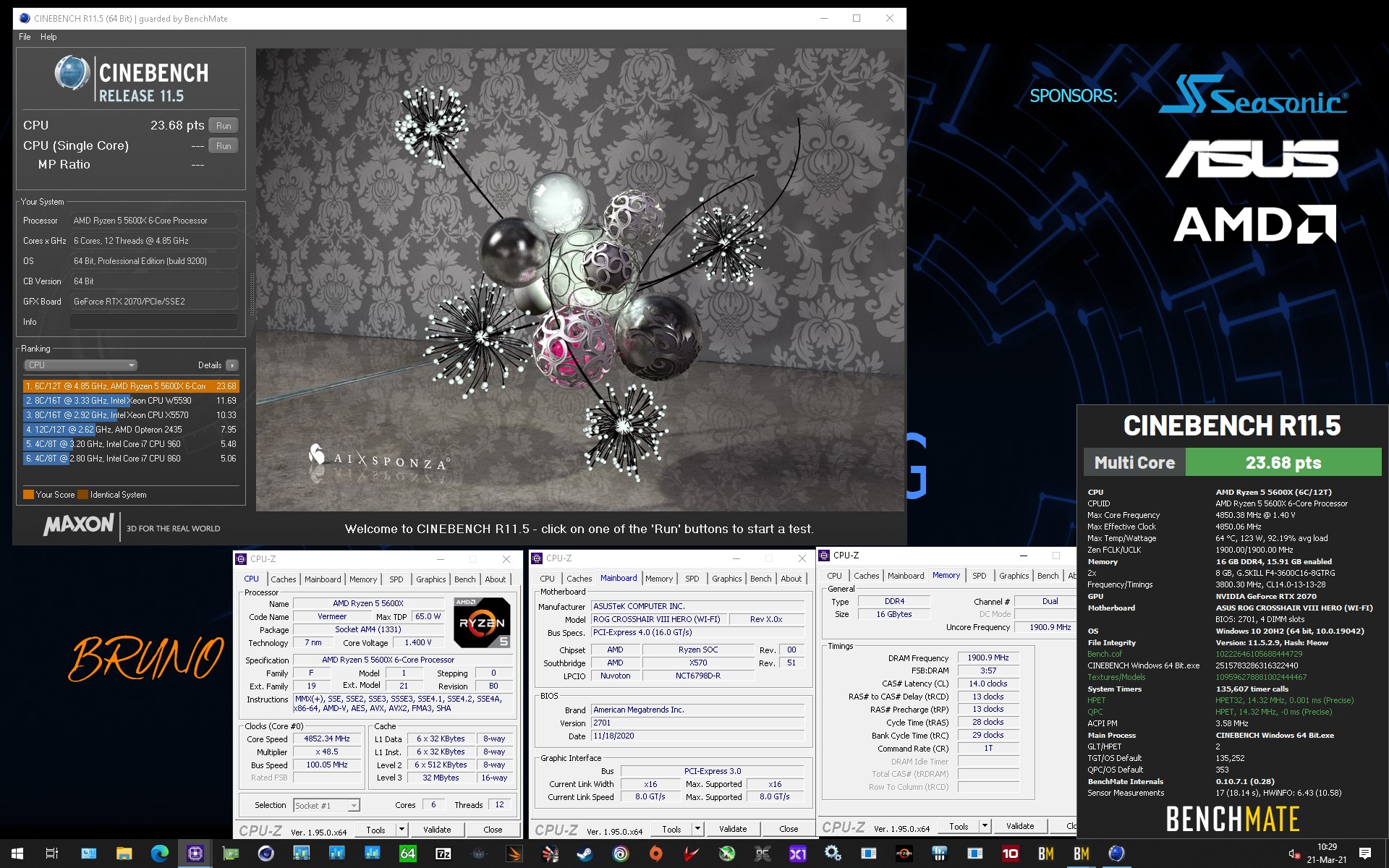Click the DRAM Frequency '1900.9 MHz' field
This screenshot has height=868, width=1389.
pos(988,658)
